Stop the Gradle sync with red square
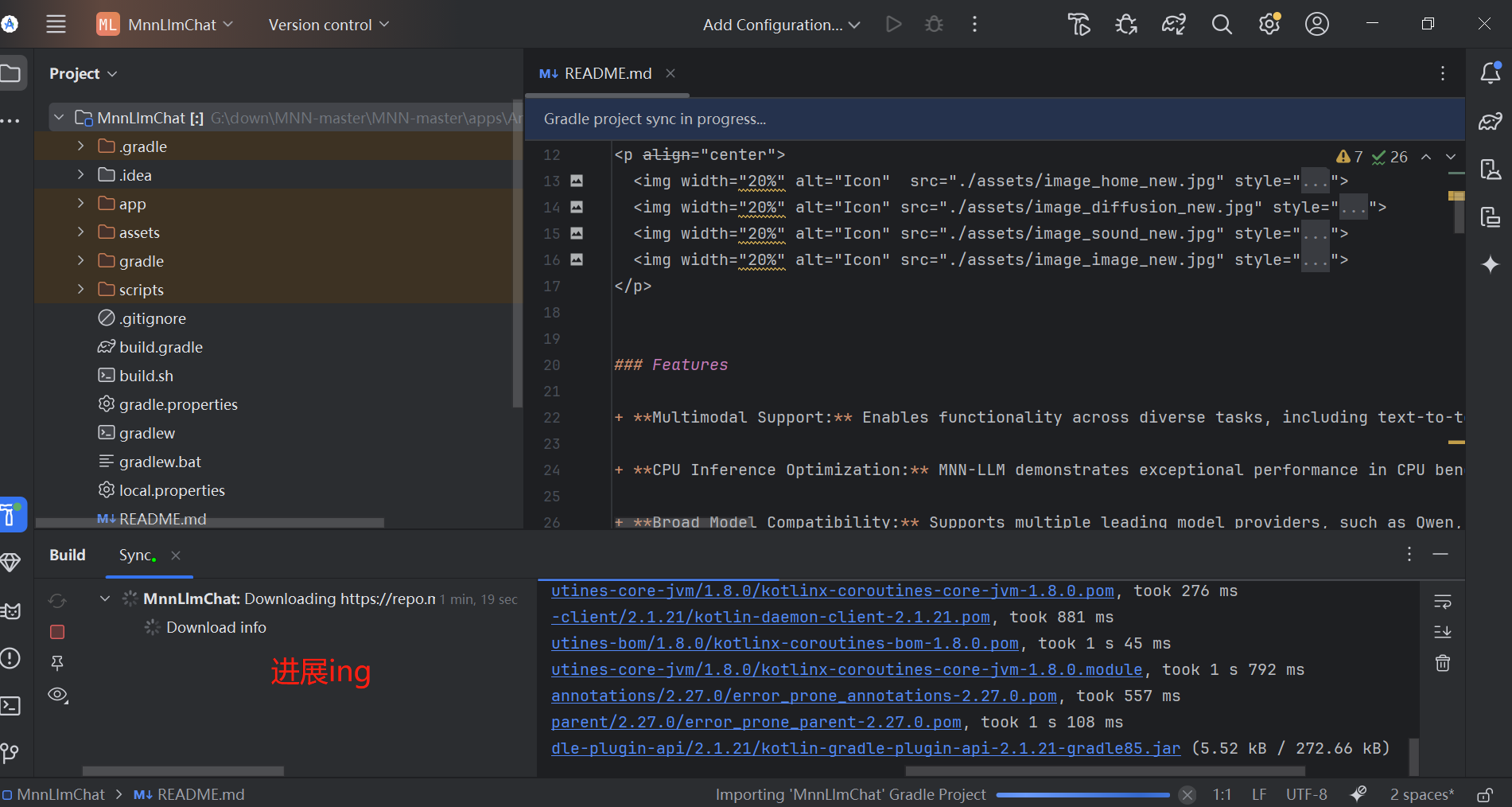1512x807 pixels. [57, 632]
